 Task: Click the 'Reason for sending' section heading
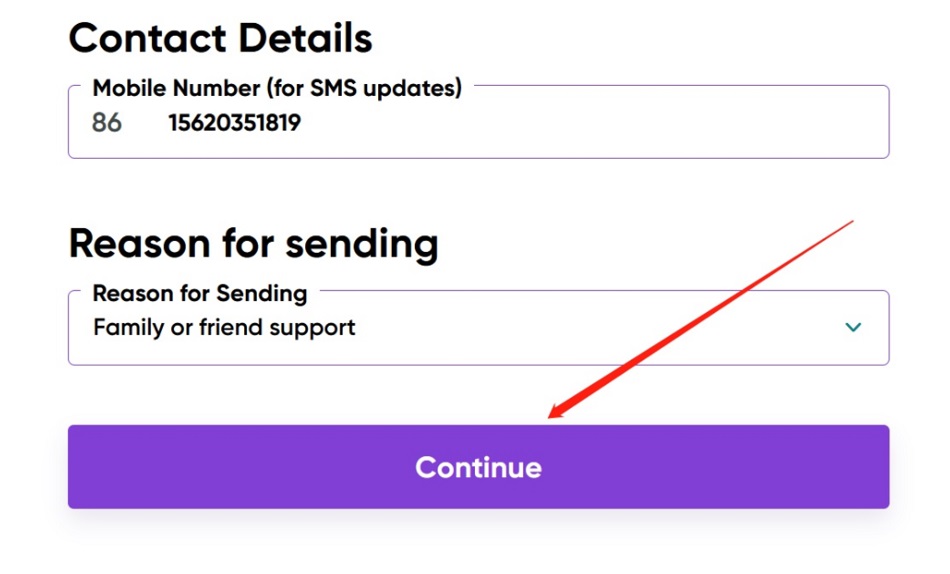(253, 243)
